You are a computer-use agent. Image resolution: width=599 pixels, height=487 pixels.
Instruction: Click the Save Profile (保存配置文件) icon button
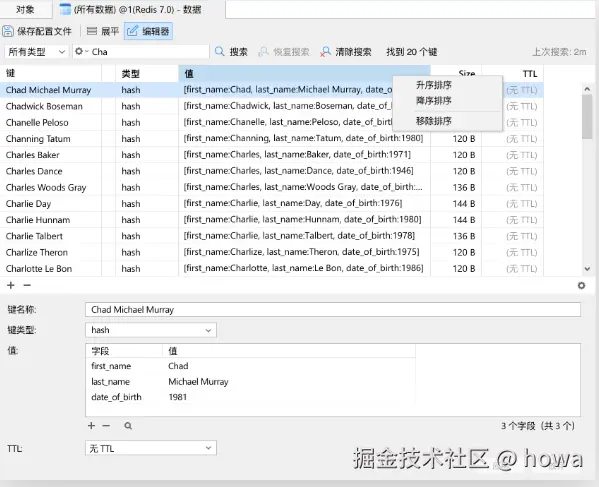(37, 31)
